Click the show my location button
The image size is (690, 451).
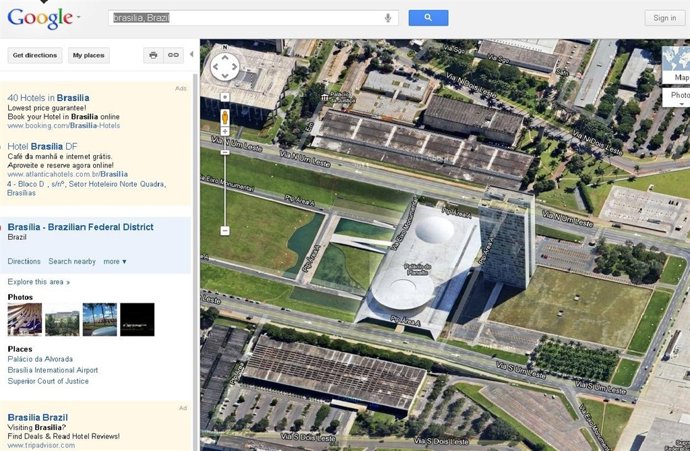[x=225, y=97]
